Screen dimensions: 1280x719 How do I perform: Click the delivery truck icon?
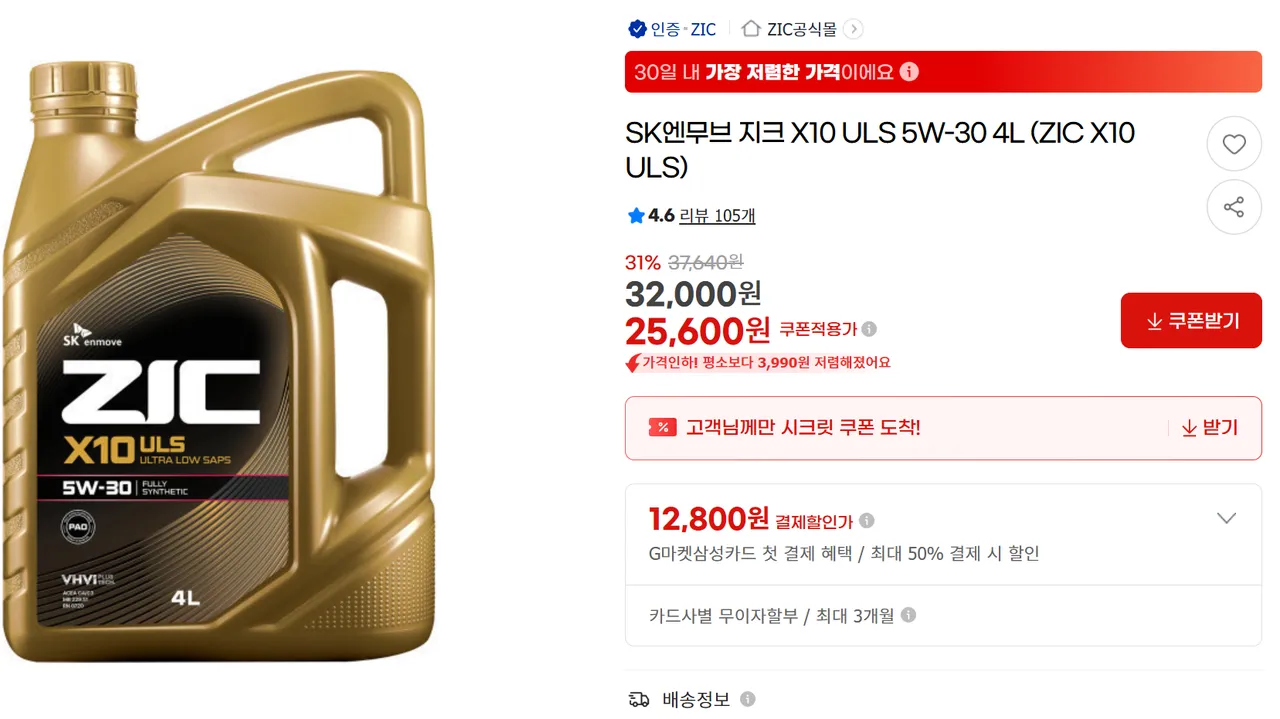coord(639,700)
